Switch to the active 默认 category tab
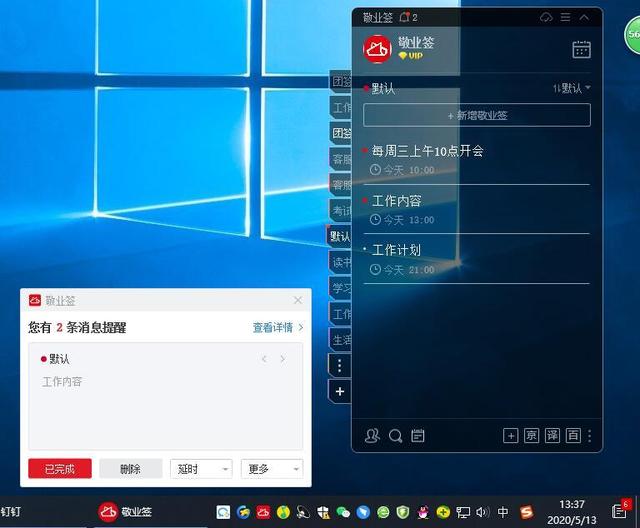The width and height of the screenshot is (640, 528). [x=340, y=236]
